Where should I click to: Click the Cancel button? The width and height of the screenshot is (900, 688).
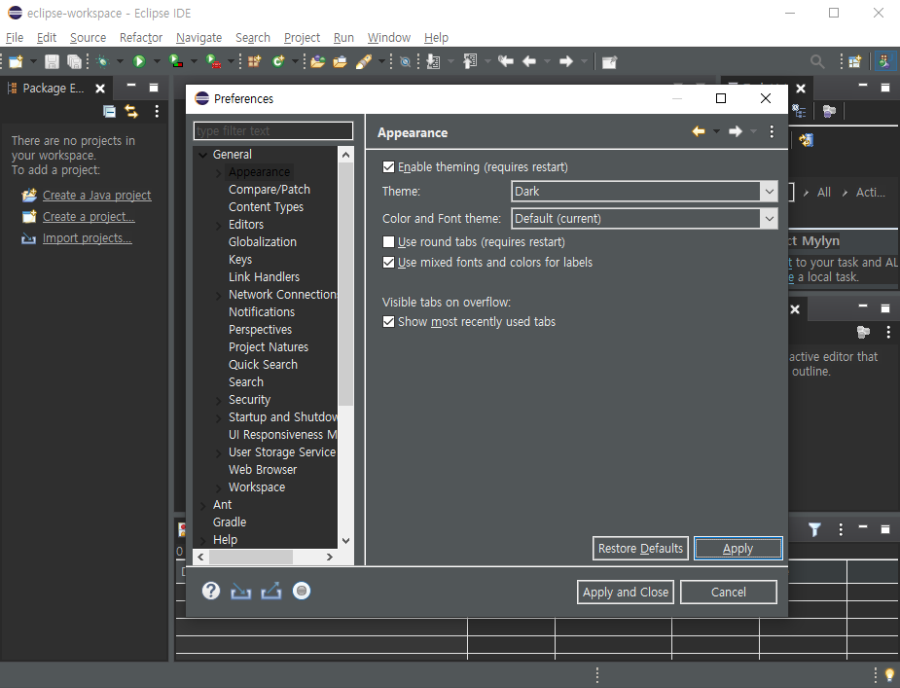tap(728, 592)
